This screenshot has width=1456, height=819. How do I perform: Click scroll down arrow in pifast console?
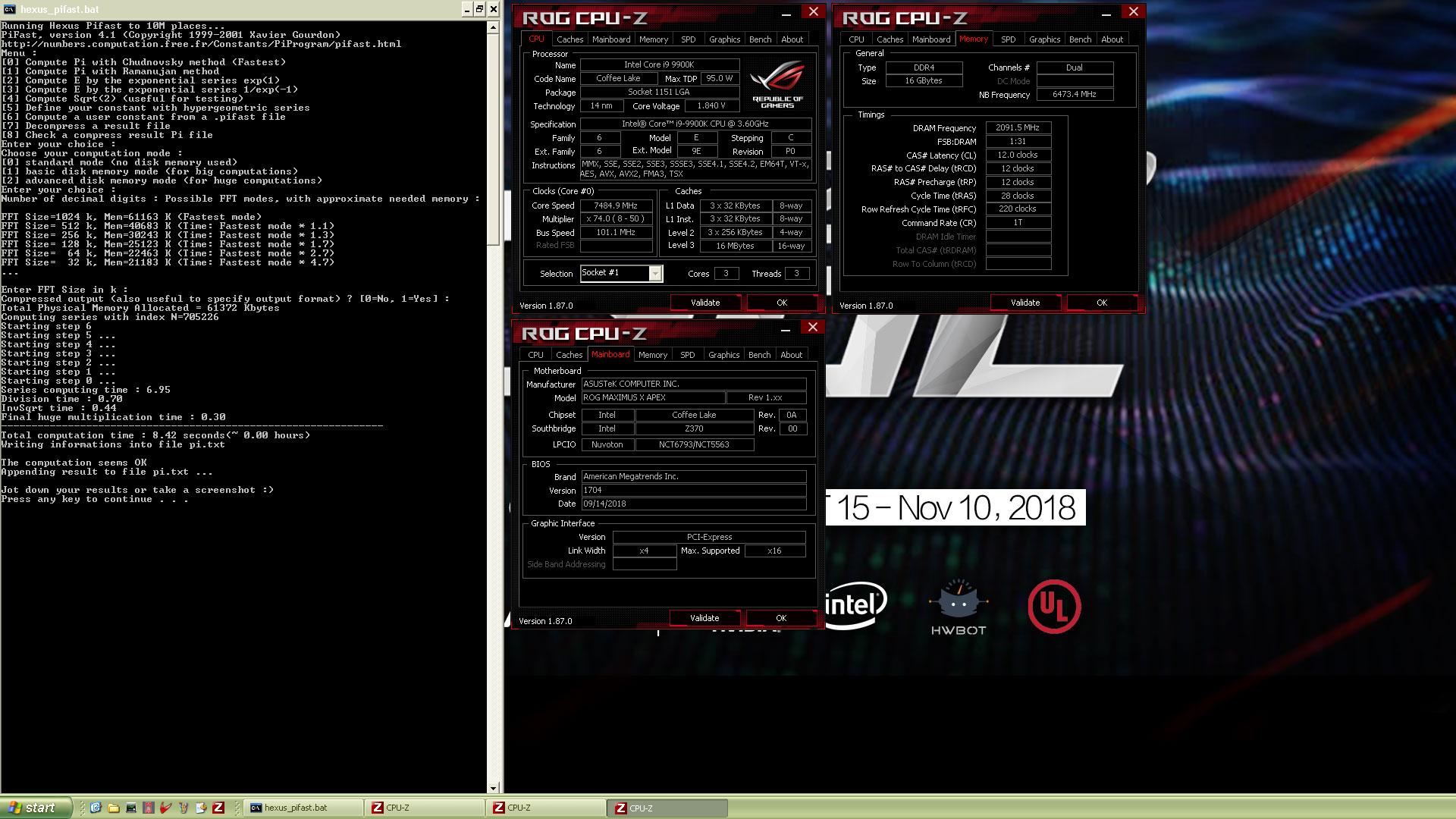493,788
